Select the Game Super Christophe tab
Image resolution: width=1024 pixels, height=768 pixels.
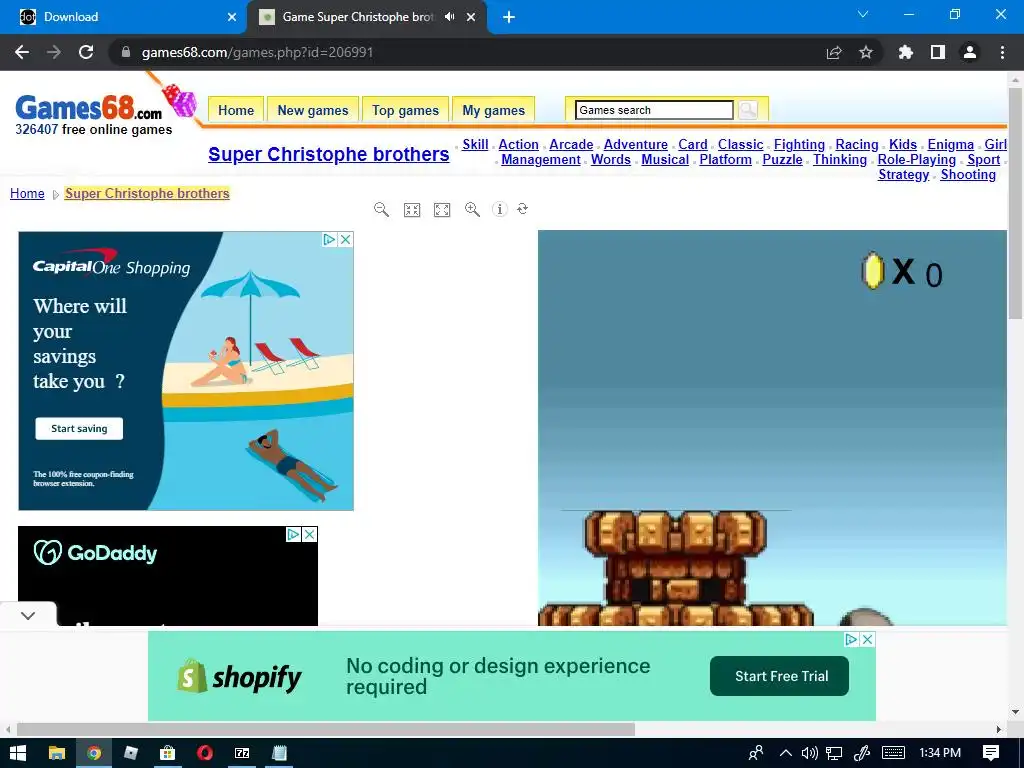(x=367, y=17)
